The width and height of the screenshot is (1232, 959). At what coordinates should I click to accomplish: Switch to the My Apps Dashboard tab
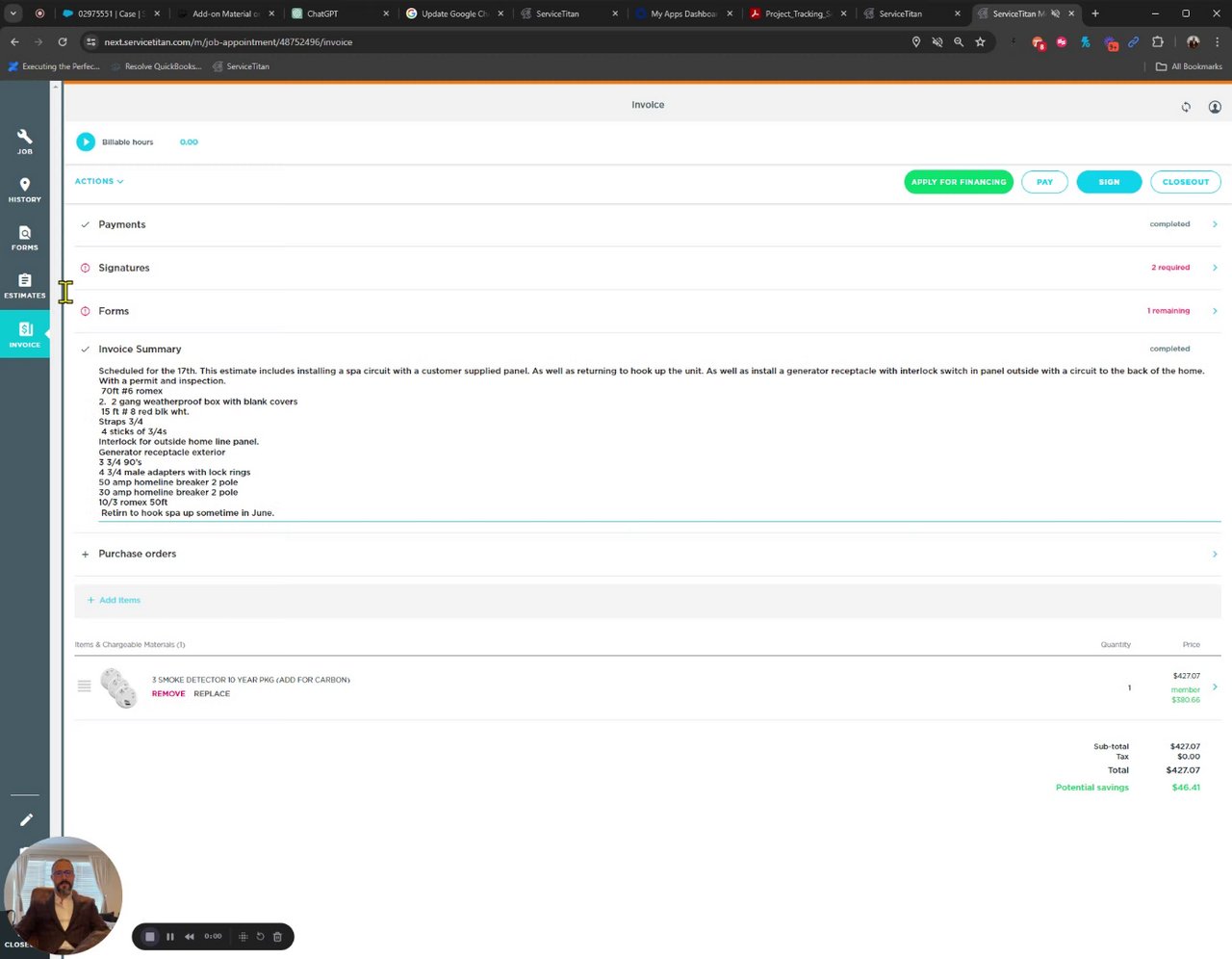(683, 13)
